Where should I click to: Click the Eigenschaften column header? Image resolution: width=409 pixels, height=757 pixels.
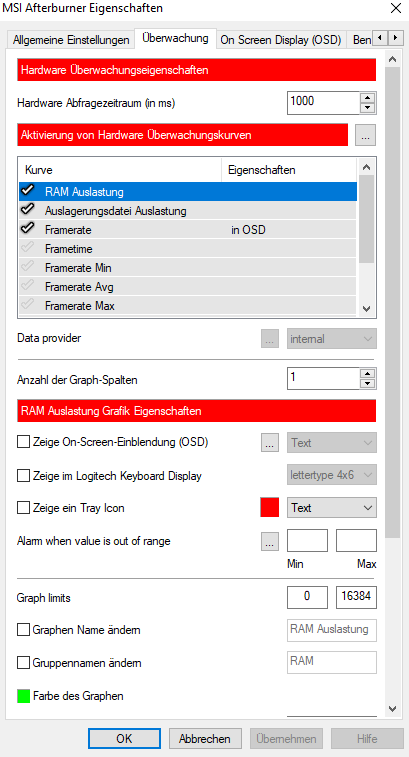(x=289, y=170)
